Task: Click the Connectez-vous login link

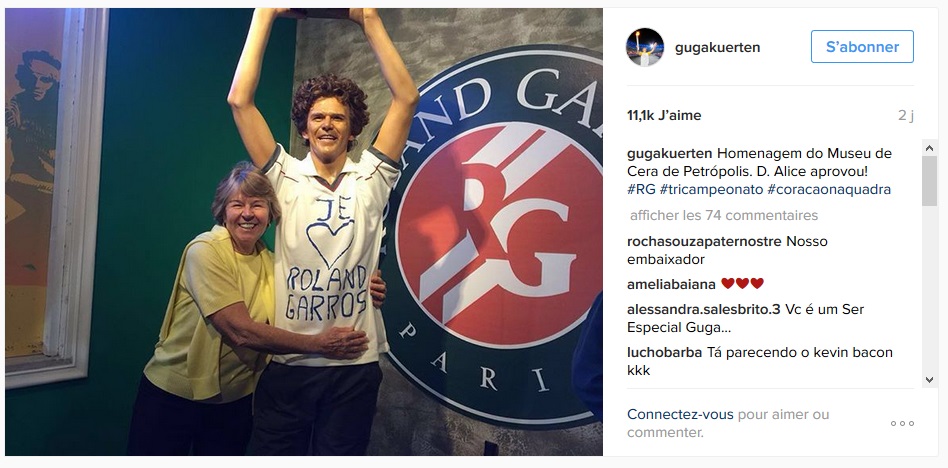Action: (x=680, y=415)
